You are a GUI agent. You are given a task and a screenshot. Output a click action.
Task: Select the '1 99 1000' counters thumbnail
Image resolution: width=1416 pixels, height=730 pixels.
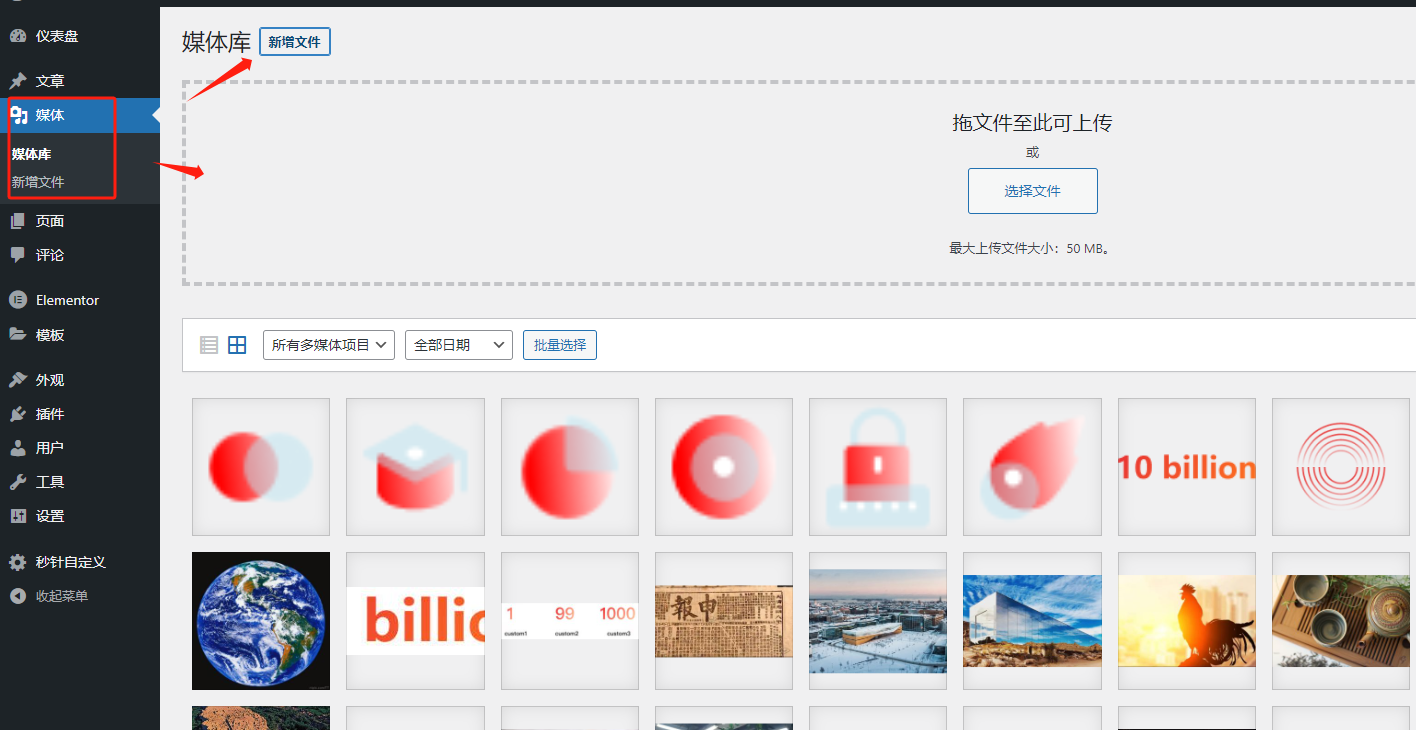tap(570, 621)
